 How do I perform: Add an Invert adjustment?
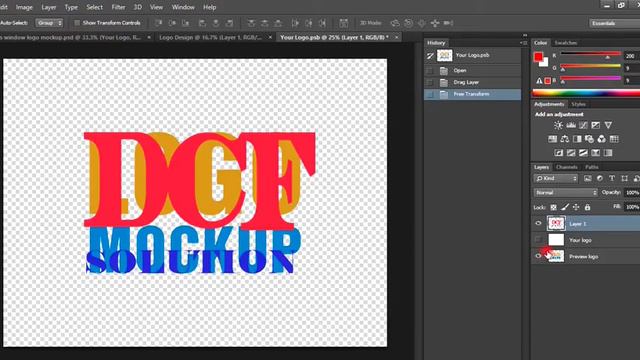(559, 153)
